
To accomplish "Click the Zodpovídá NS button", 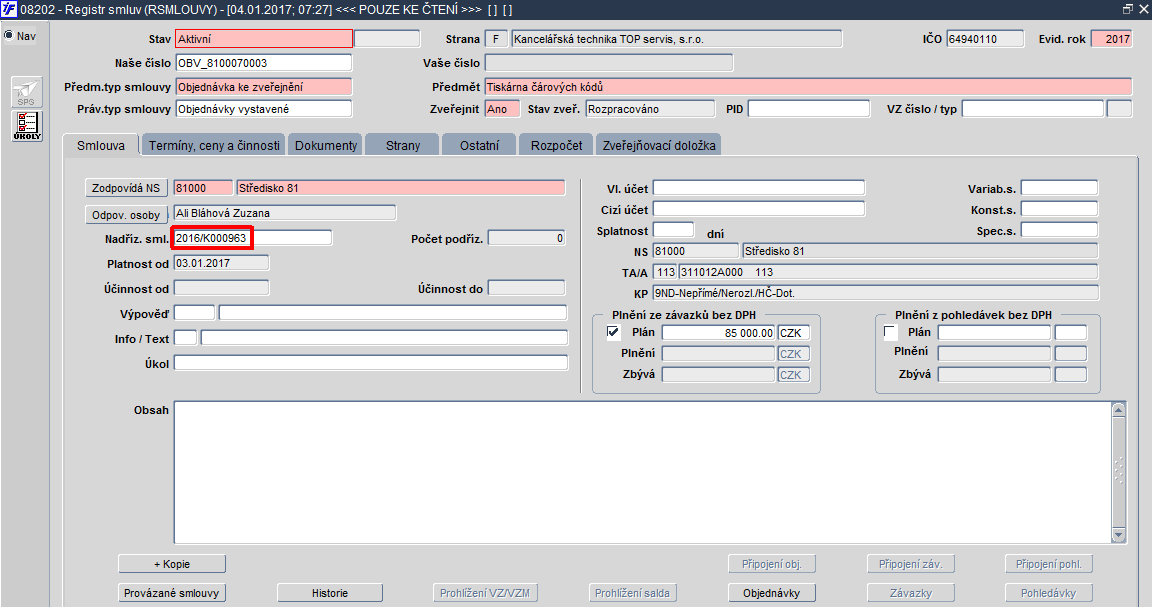I will (126, 188).
